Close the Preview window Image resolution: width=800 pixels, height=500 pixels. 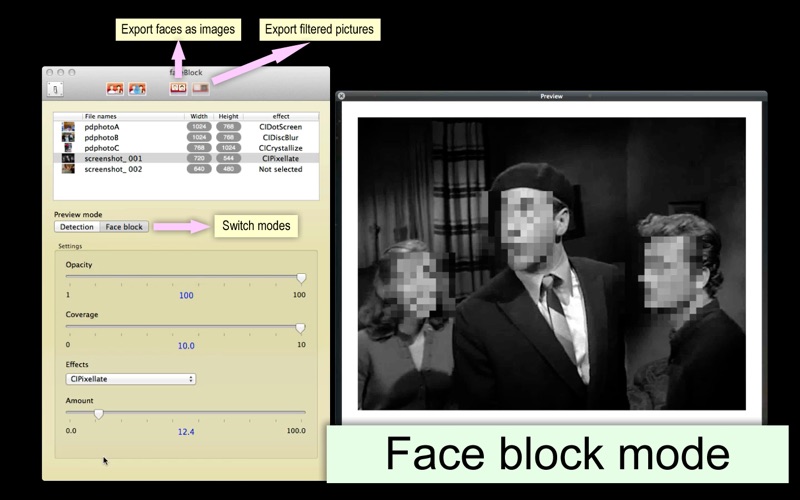[341, 95]
